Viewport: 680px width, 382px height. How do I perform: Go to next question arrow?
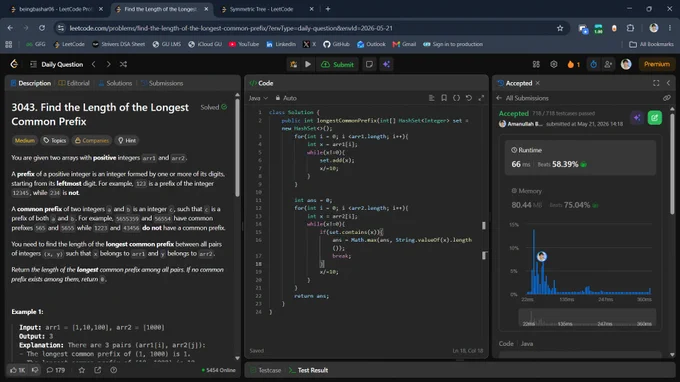tap(108, 64)
